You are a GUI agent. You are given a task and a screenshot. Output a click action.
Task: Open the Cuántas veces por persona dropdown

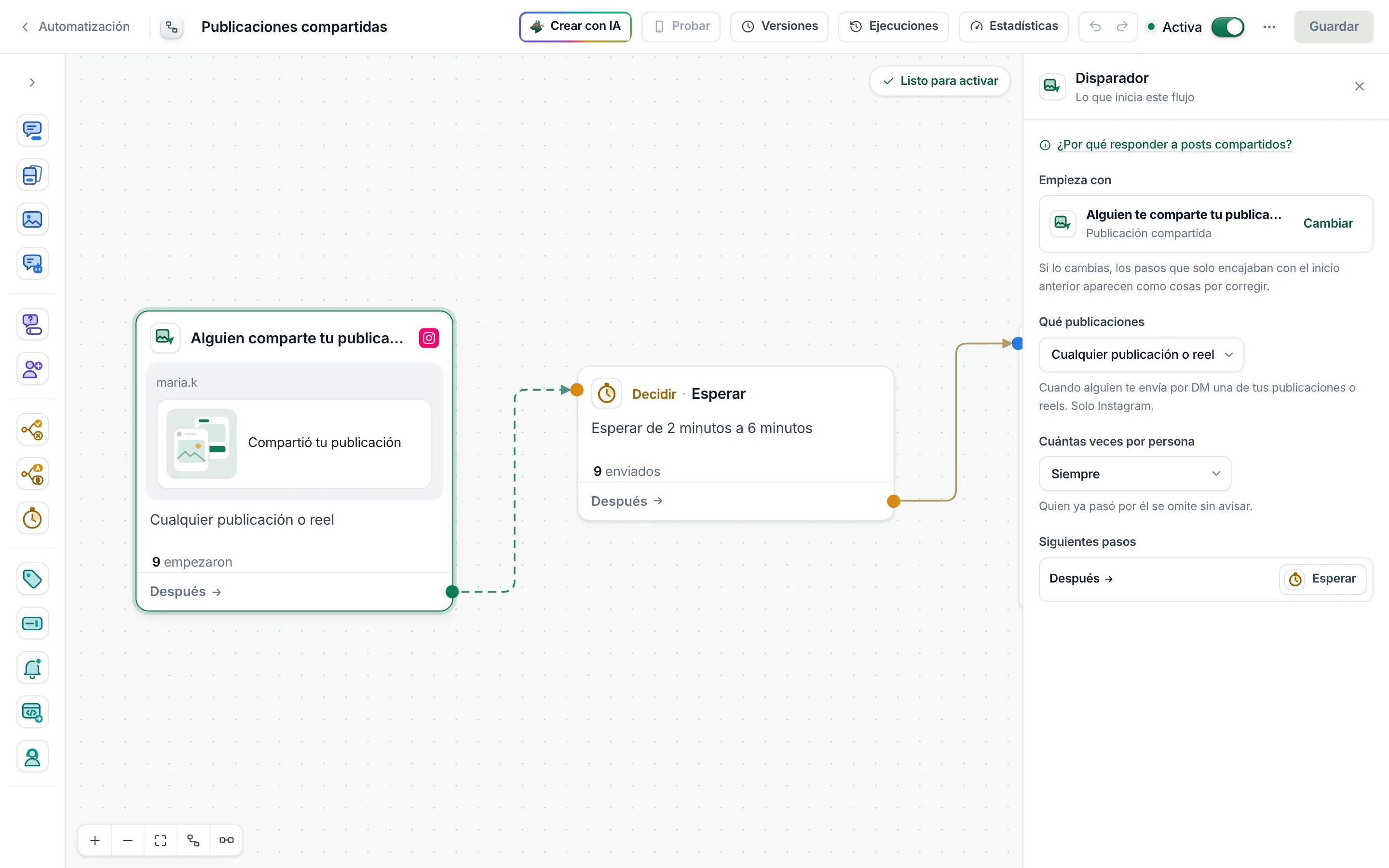1135,474
